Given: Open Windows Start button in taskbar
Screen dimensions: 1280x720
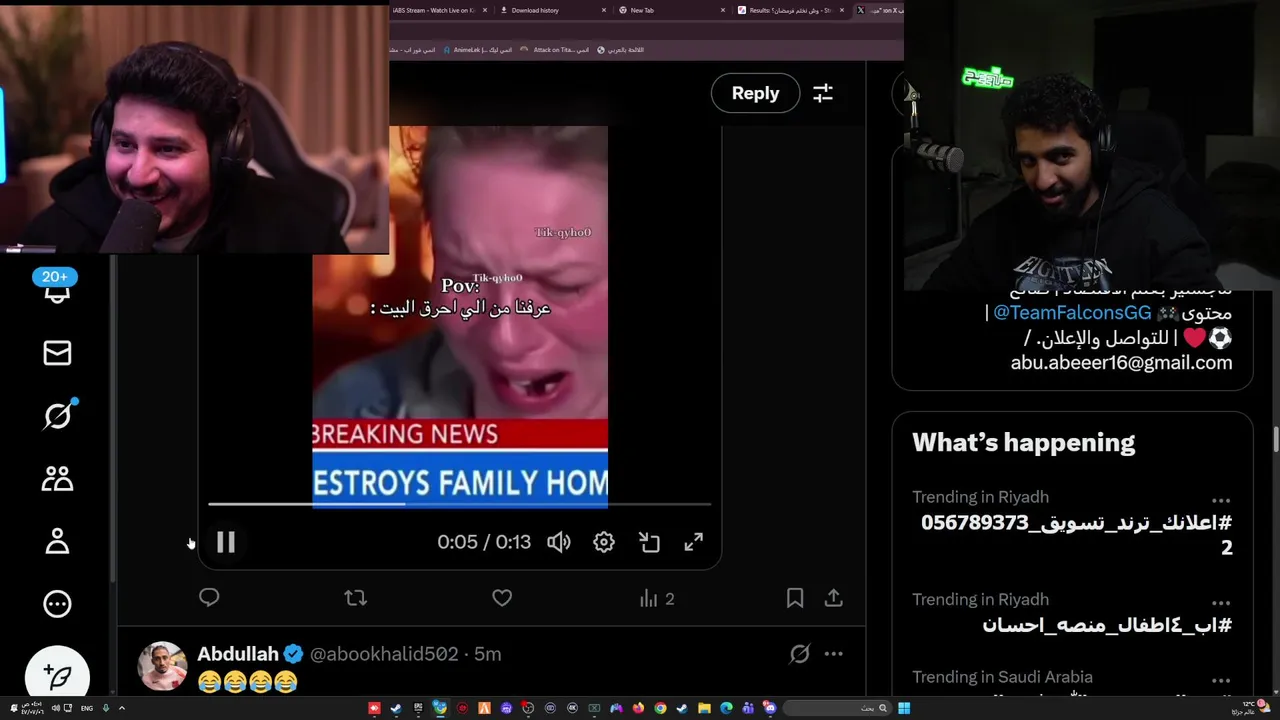Looking at the screenshot, I should [x=904, y=708].
